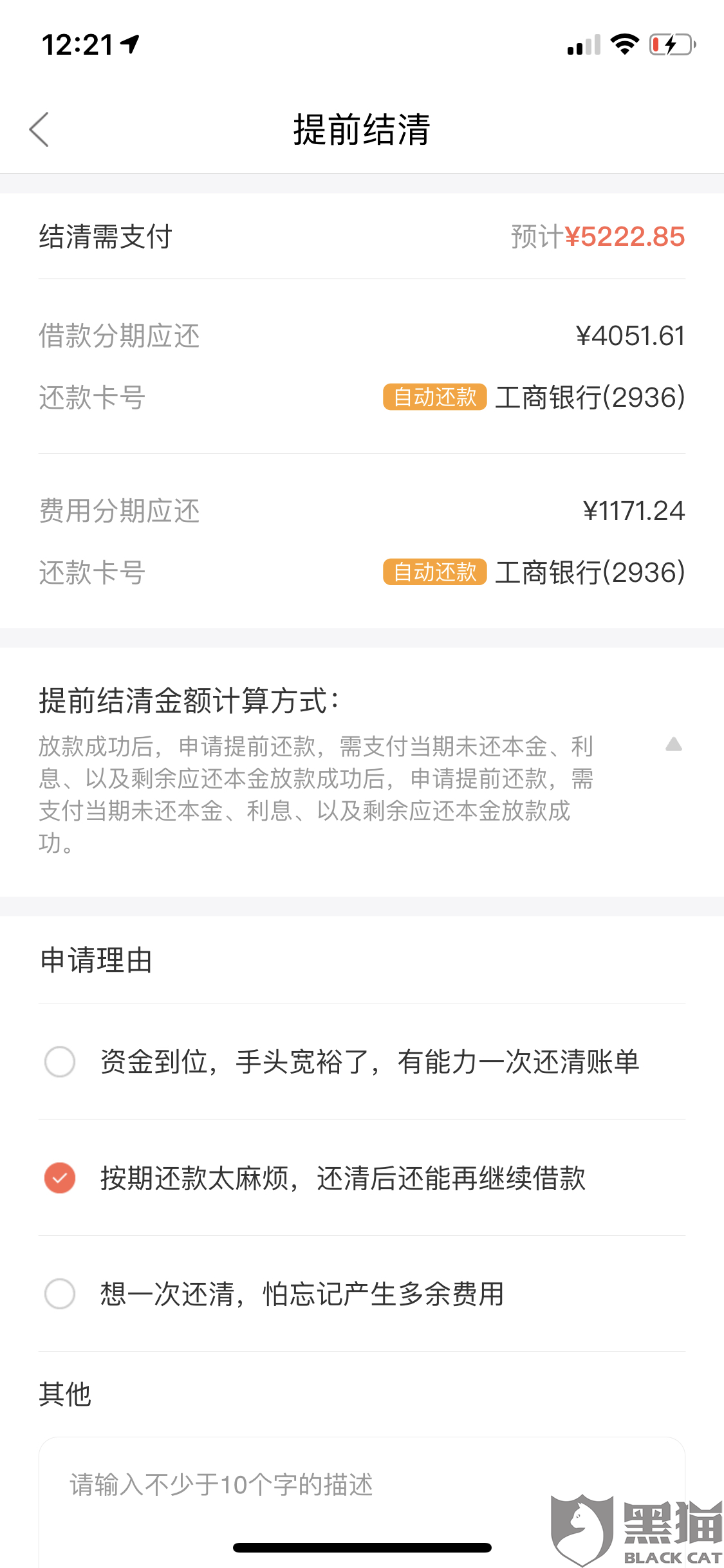Tap the cellular signal bars icon
This screenshot has width=724, height=1568.
tap(584, 44)
